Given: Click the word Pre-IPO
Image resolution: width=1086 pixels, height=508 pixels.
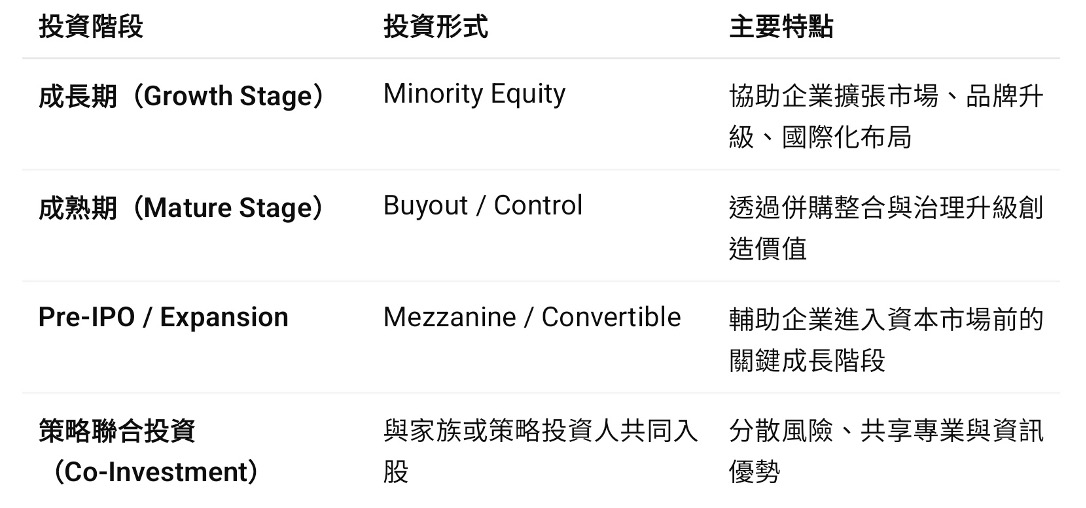Looking at the screenshot, I should [x=84, y=318].
